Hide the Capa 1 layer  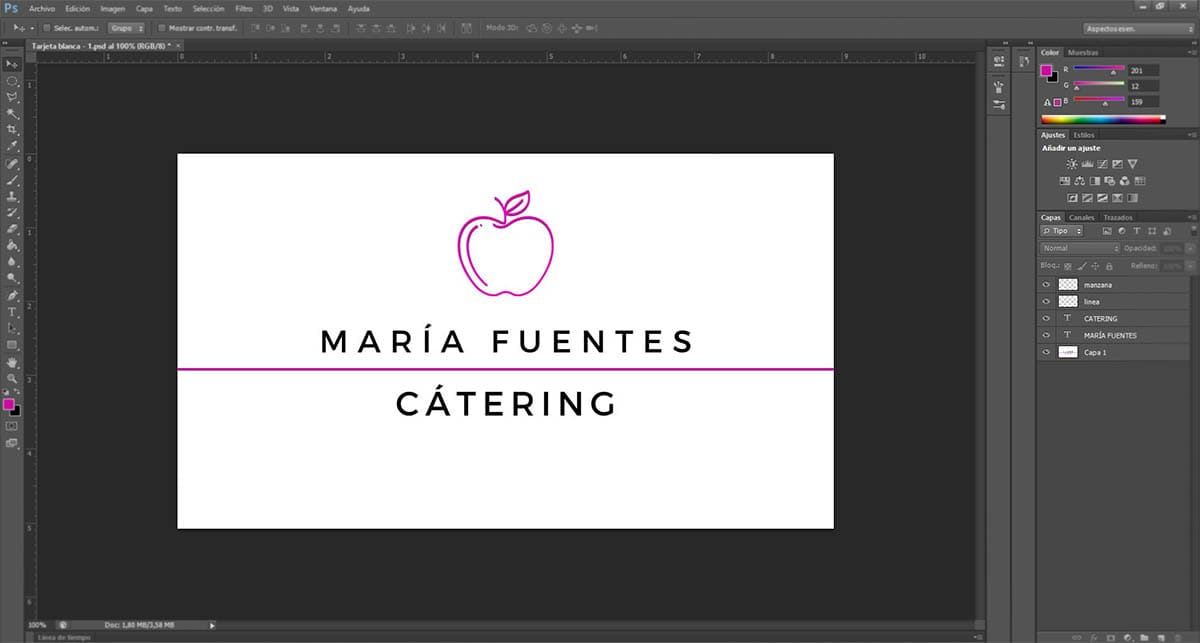(1046, 352)
